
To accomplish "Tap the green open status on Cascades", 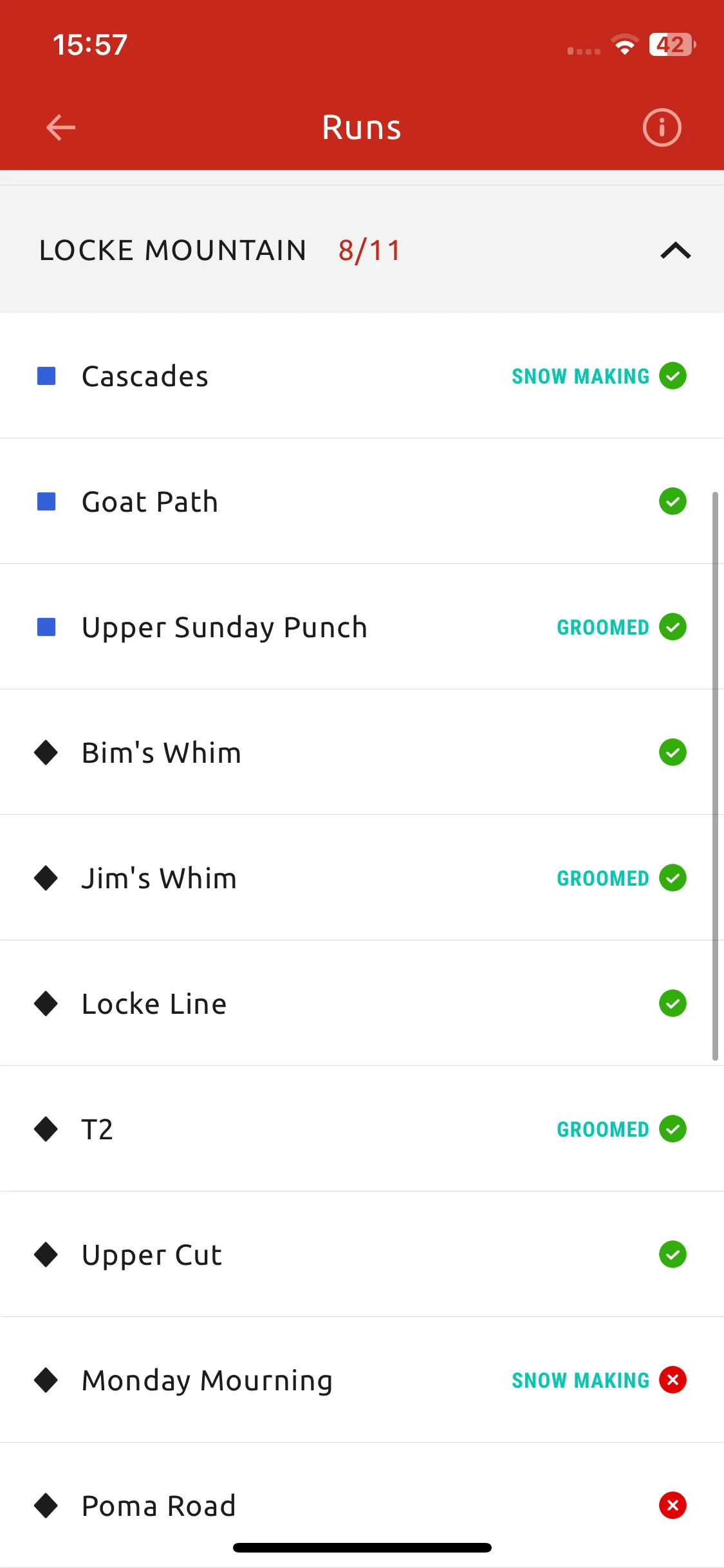I will 673,376.
